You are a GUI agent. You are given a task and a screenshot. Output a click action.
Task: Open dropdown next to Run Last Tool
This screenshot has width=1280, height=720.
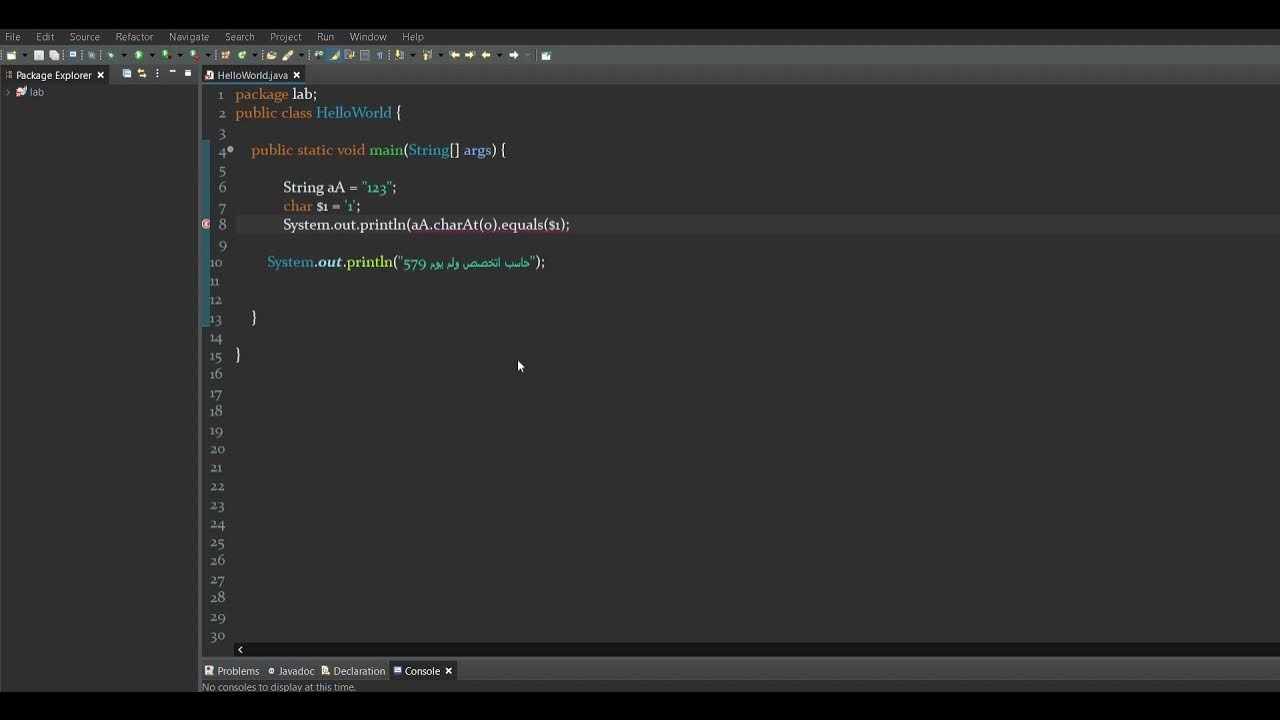point(208,55)
